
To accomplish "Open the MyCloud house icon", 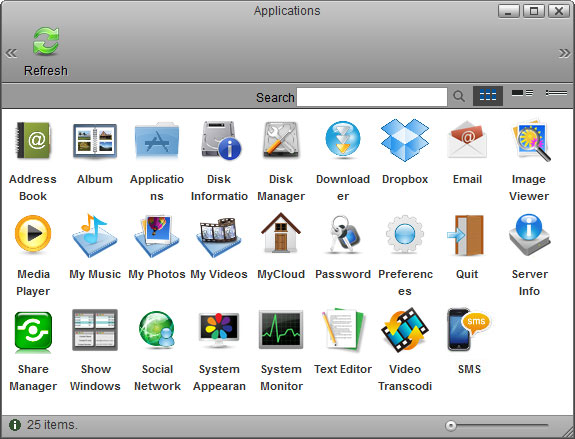I will 281,233.
